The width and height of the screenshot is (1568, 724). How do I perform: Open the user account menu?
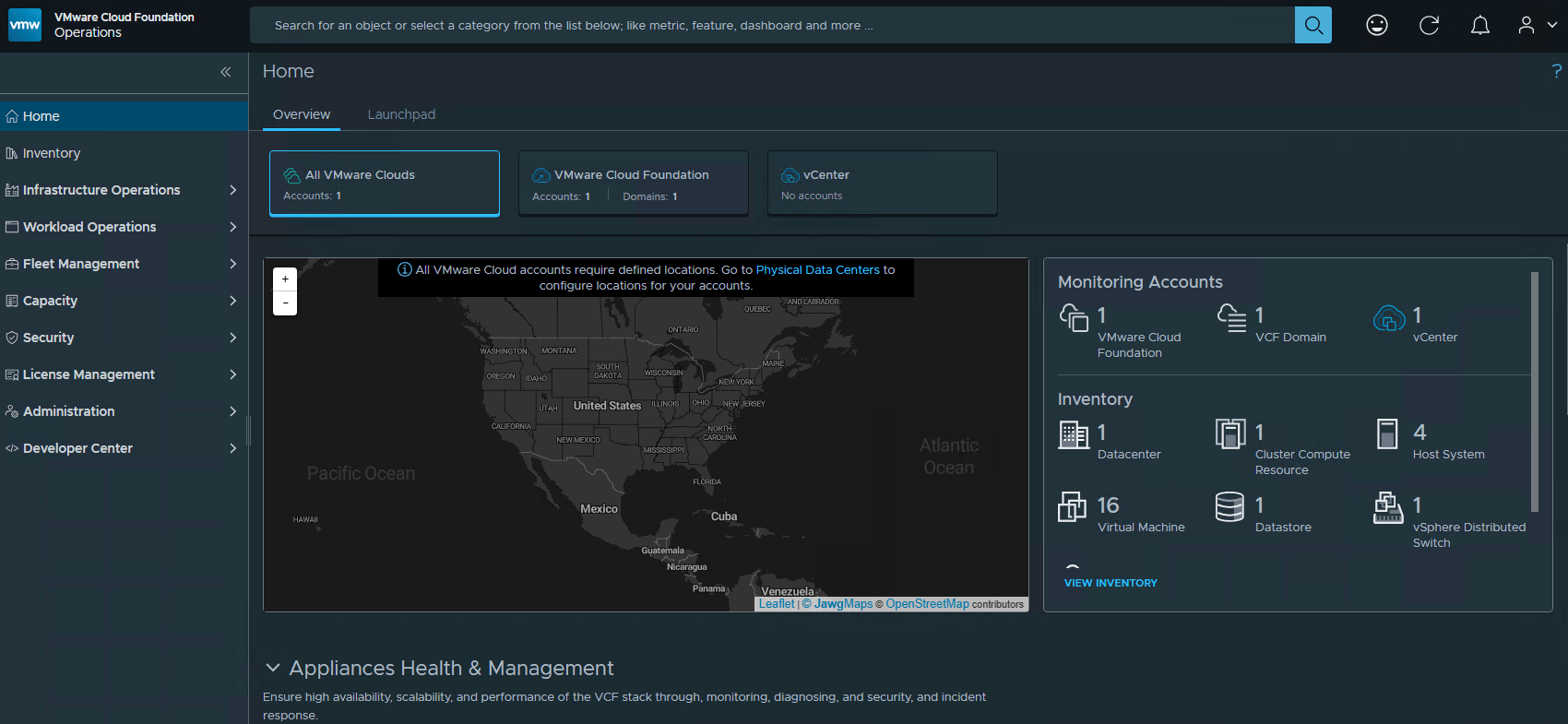pos(1538,25)
